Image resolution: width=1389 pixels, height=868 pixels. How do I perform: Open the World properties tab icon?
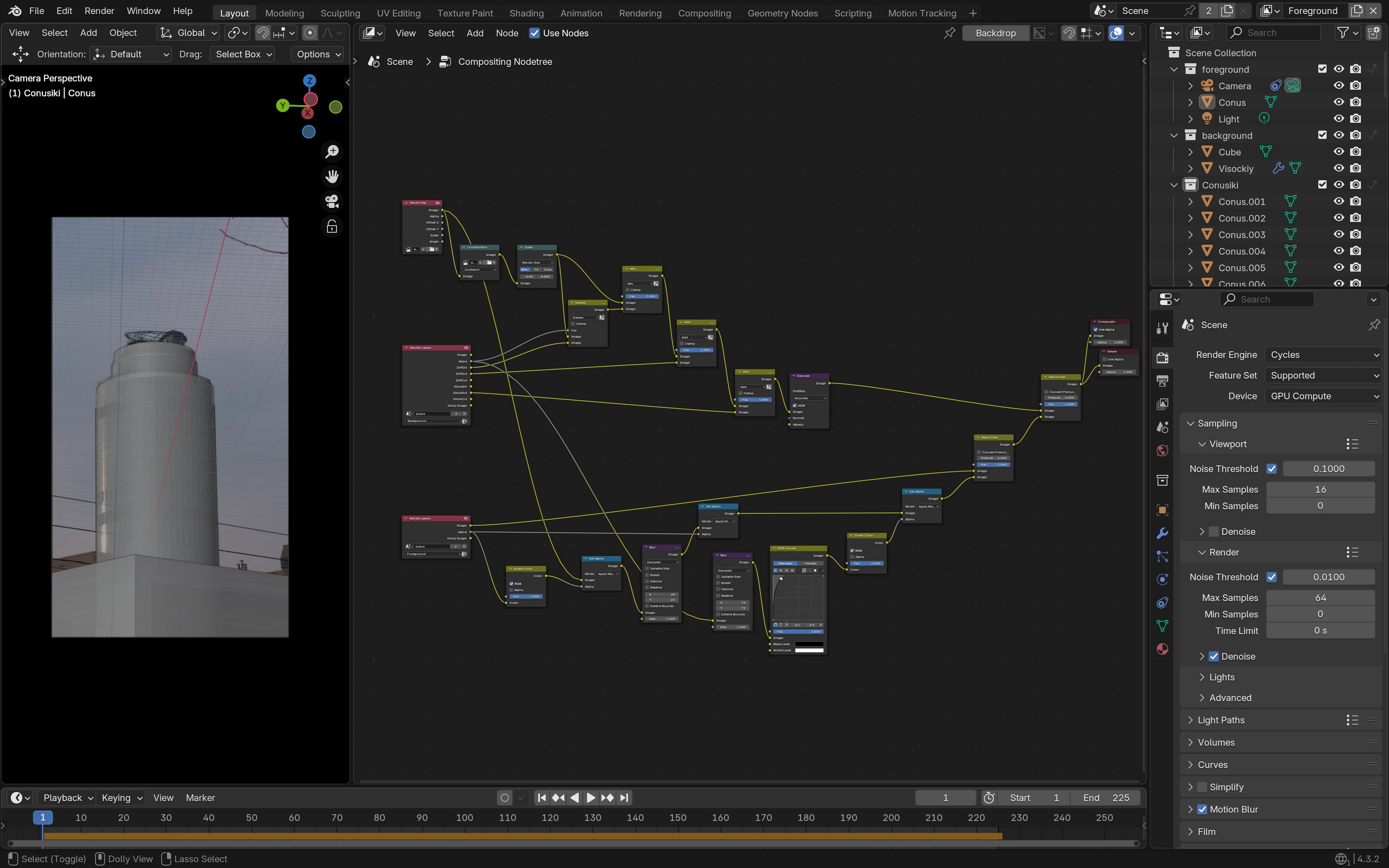[x=1162, y=450]
